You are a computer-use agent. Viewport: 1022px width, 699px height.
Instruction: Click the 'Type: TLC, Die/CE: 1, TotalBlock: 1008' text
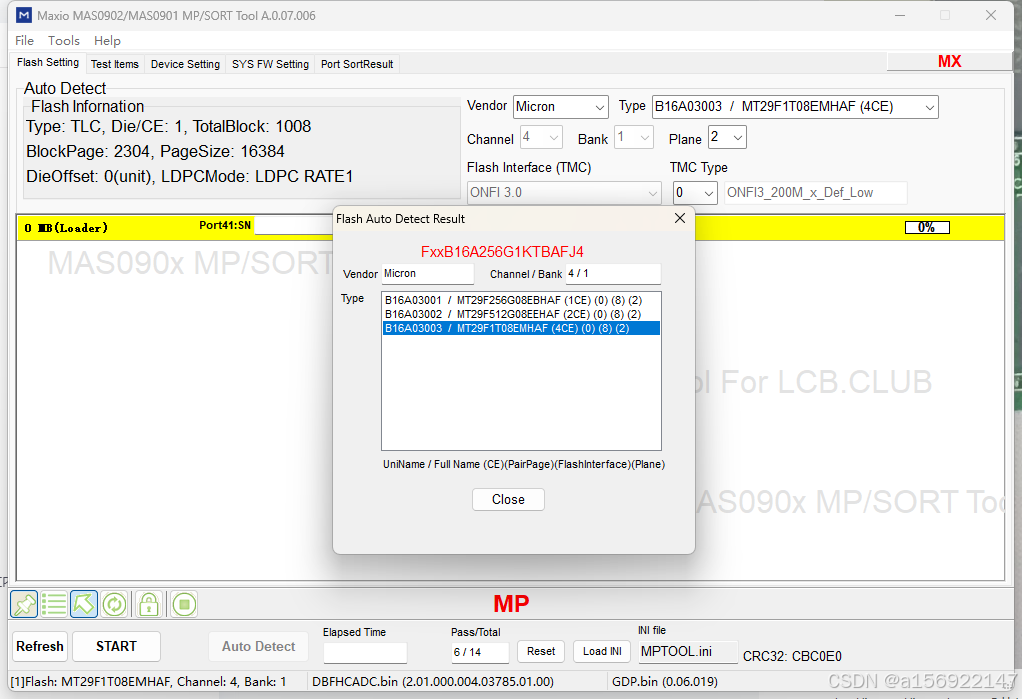pos(168,126)
